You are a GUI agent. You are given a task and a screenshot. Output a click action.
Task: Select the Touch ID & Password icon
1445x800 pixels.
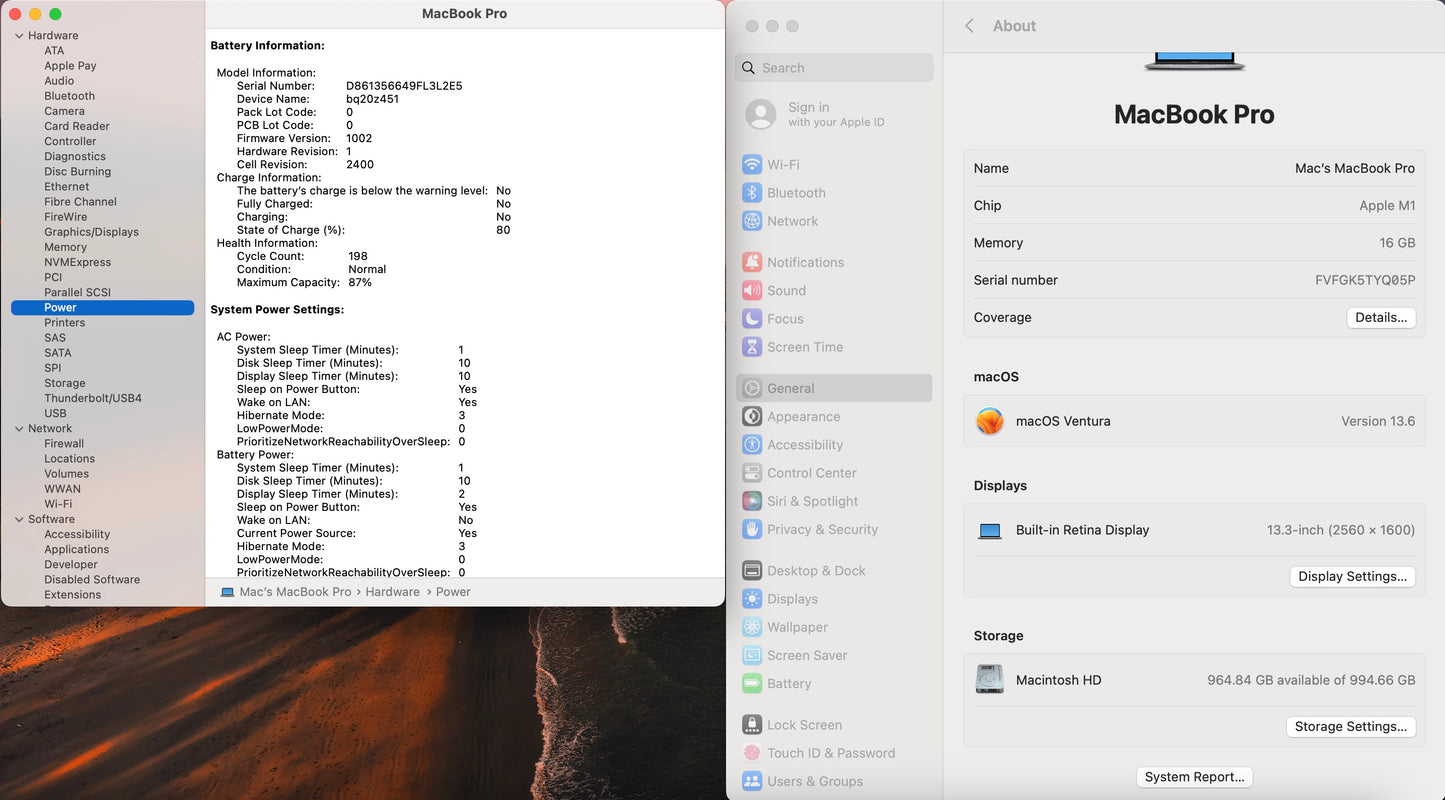[x=752, y=753]
